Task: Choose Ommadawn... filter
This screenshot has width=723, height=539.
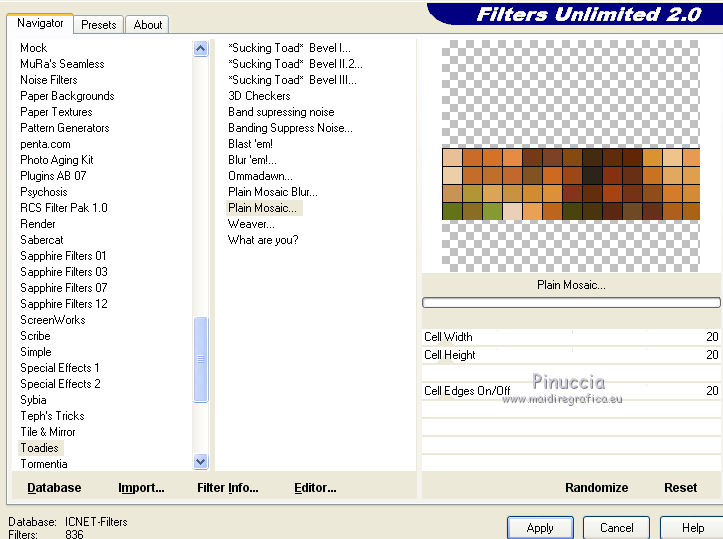Action: click(x=260, y=176)
